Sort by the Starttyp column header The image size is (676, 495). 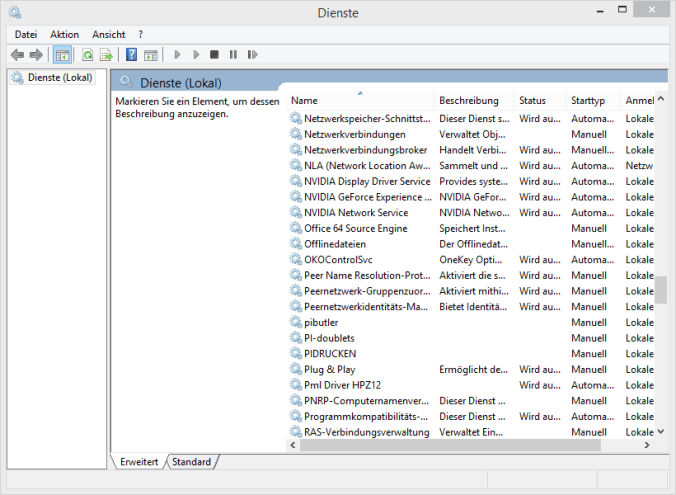point(593,100)
